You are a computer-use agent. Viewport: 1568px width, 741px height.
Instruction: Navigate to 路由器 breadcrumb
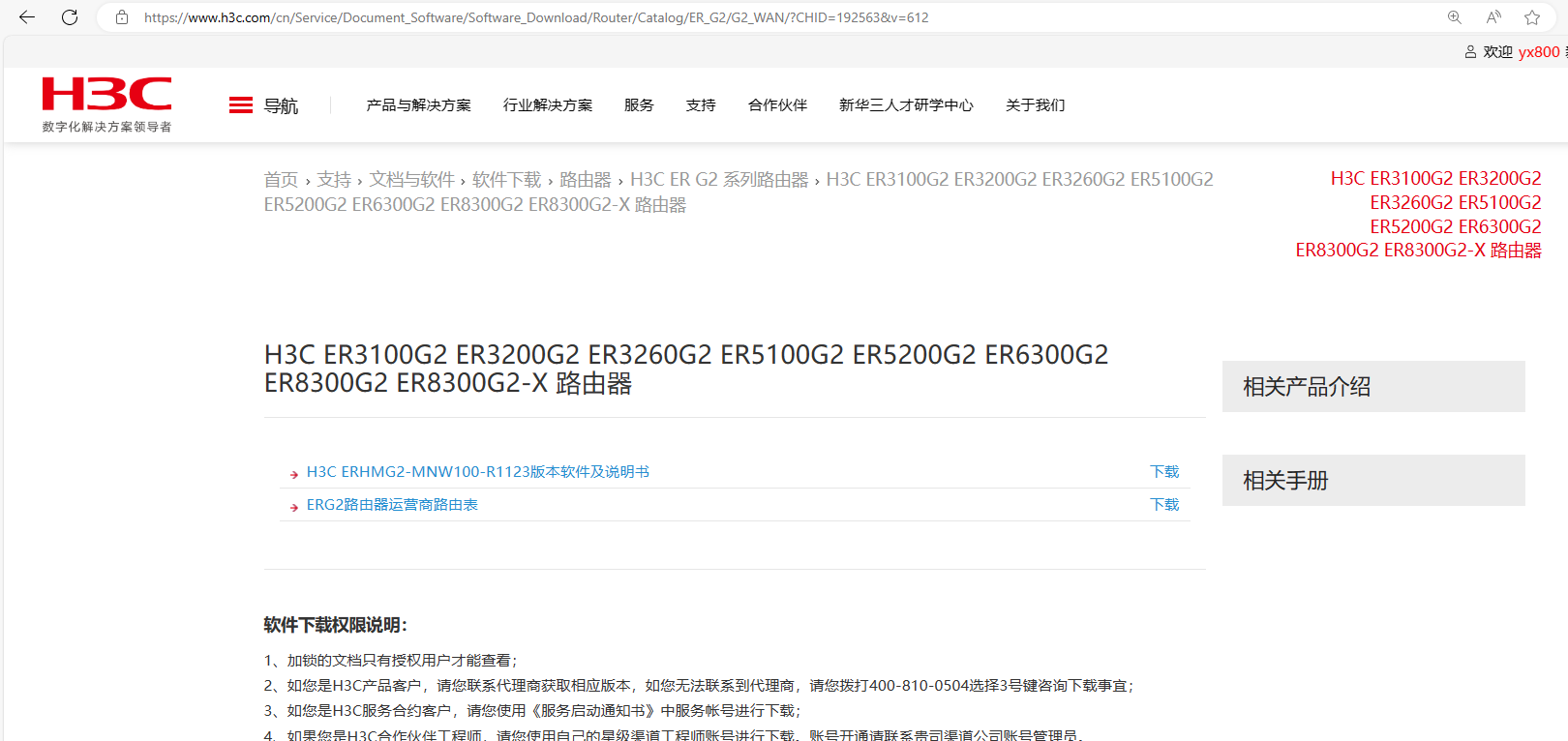[x=586, y=180]
